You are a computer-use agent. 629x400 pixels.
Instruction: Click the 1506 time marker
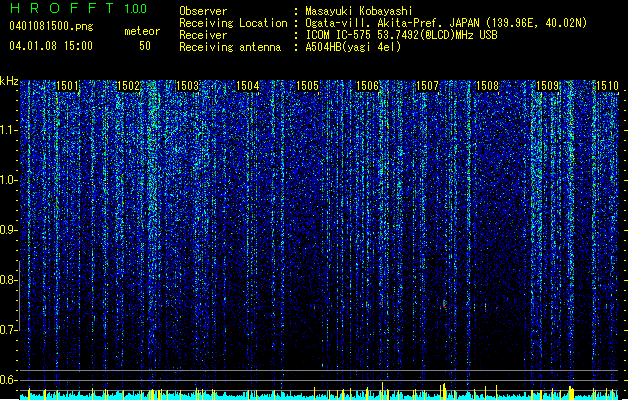tap(367, 86)
